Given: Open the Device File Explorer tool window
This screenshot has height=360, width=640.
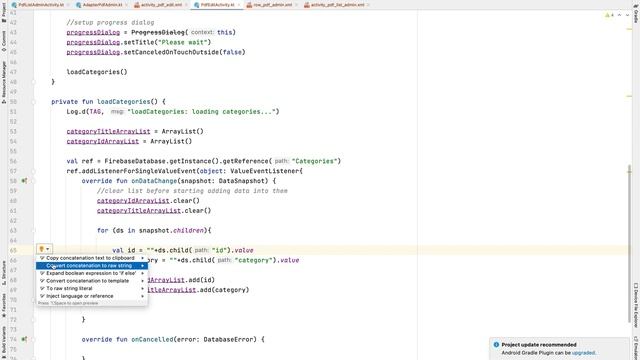Looking at the screenshot, I should [636, 304].
